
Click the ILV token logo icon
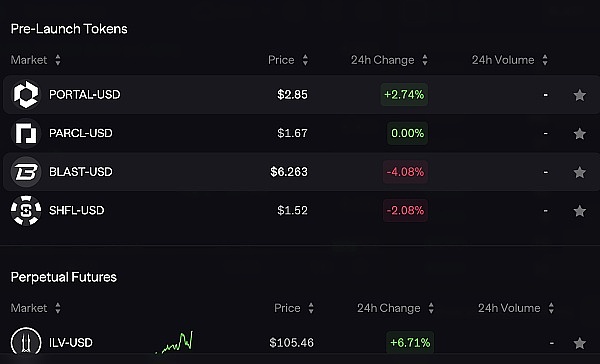click(x=26, y=342)
